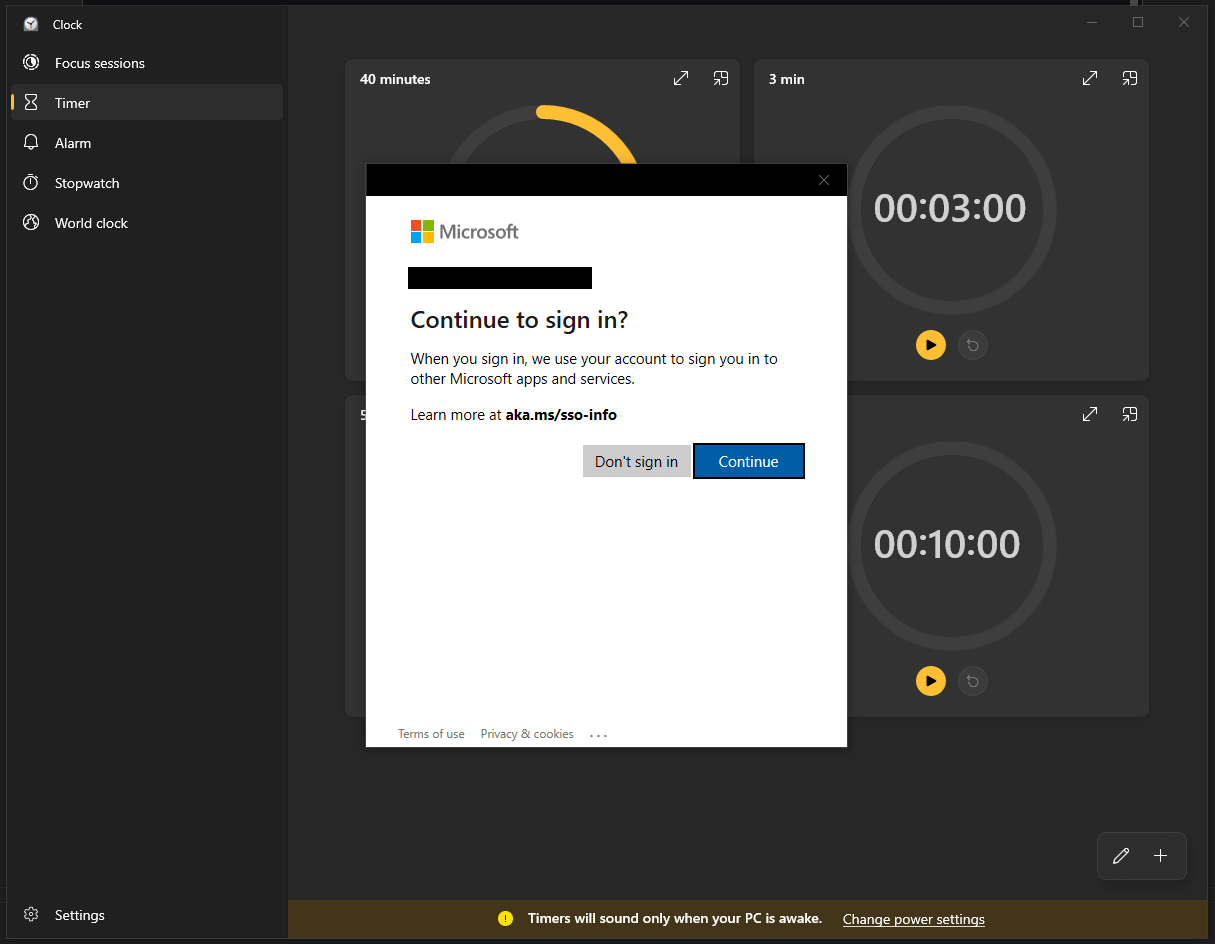Expand the 3 min timer to full view
Image resolution: width=1215 pixels, height=944 pixels.
pyautogui.click(x=1090, y=79)
